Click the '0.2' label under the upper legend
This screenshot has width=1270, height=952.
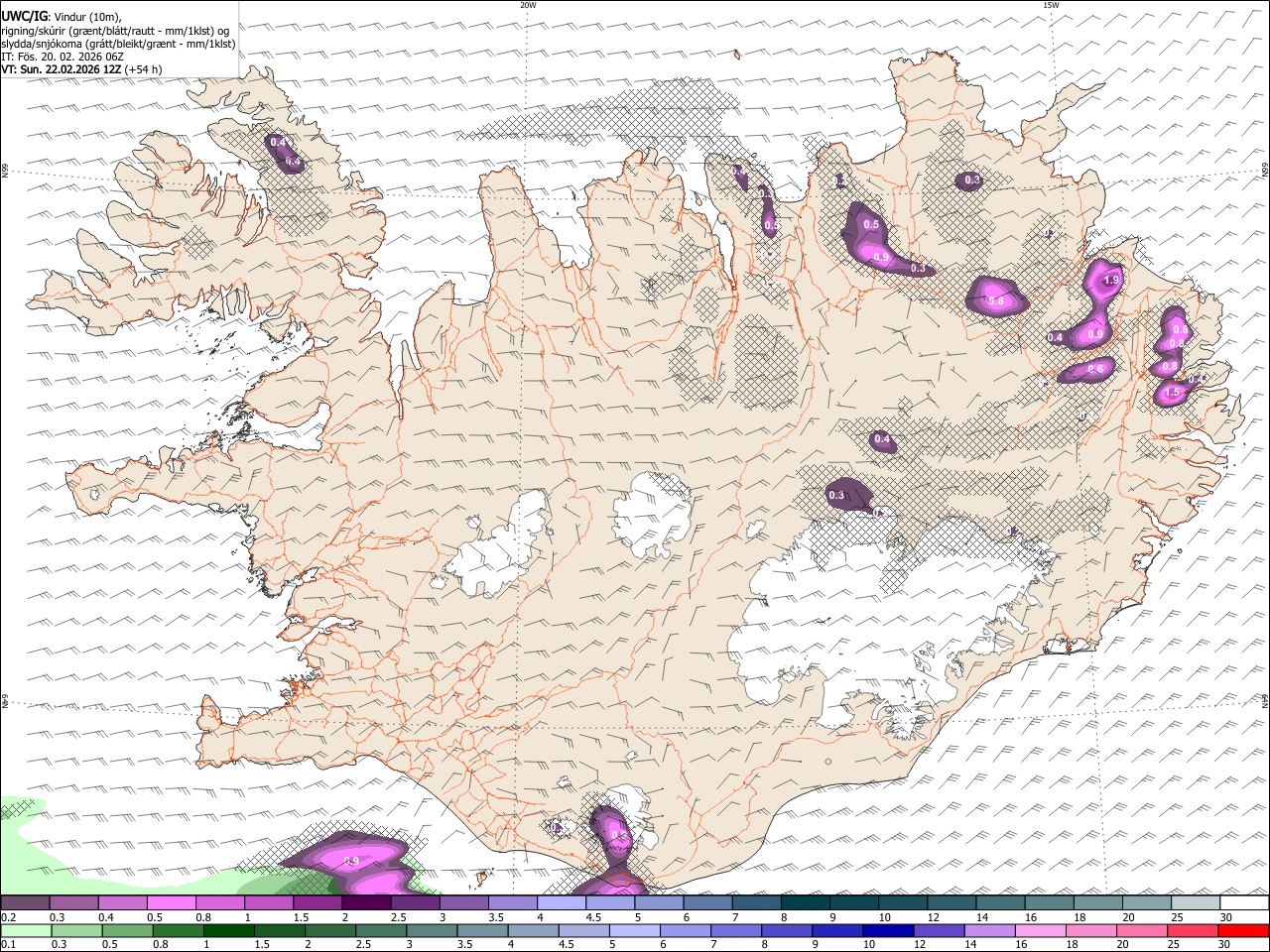[x=9, y=917]
